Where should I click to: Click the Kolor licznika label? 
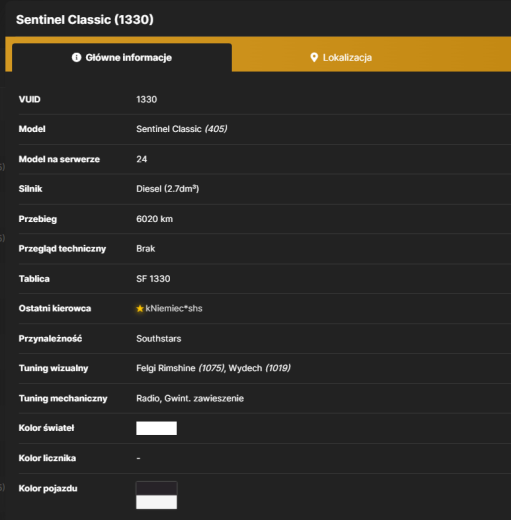pyautogui.click(x=47, y=458)
